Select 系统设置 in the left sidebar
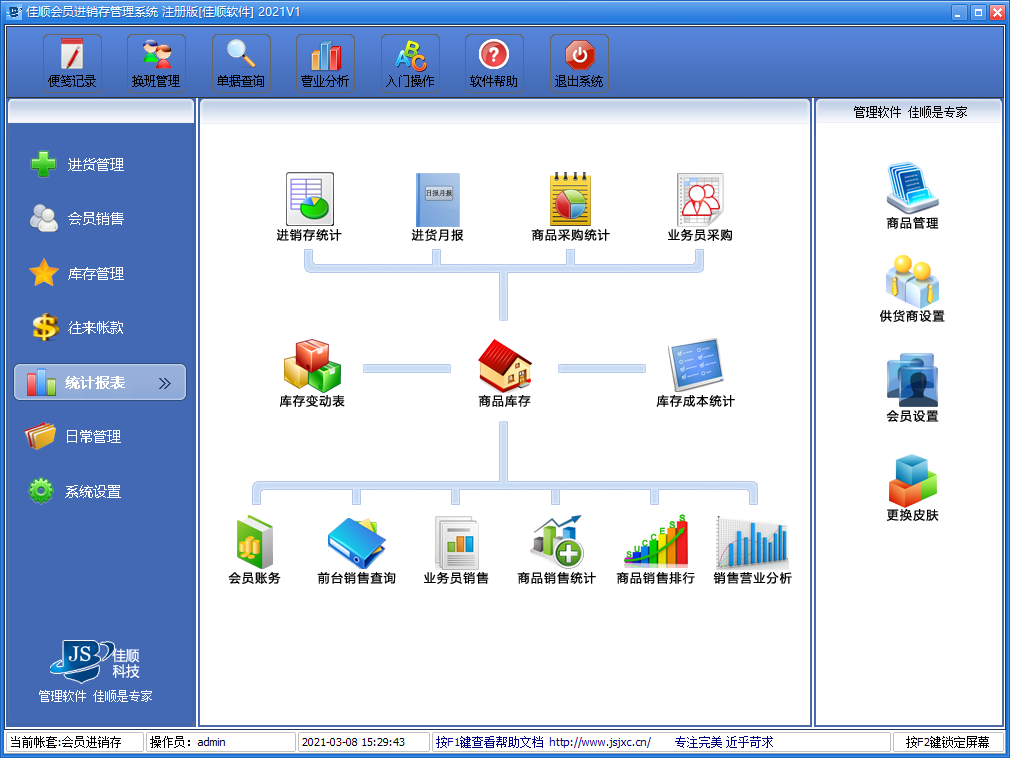1010x758 pixels. tap(75, 491)
